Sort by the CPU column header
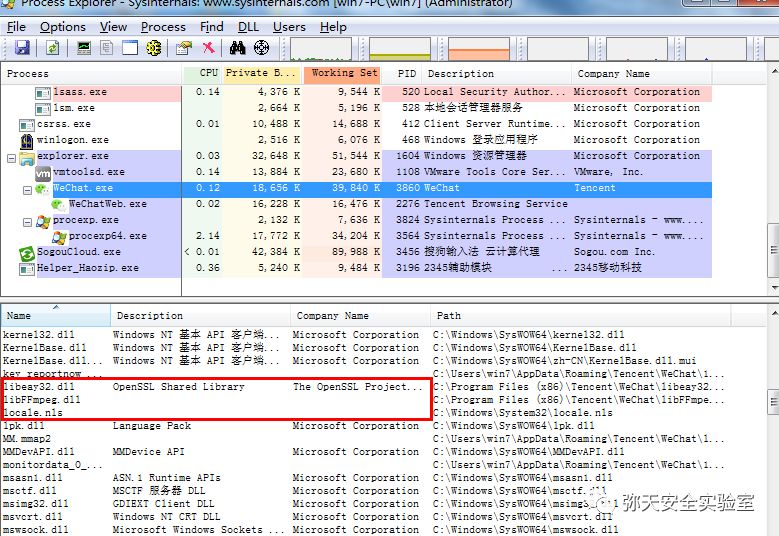 pyautogui.click(x=203, y=74)
